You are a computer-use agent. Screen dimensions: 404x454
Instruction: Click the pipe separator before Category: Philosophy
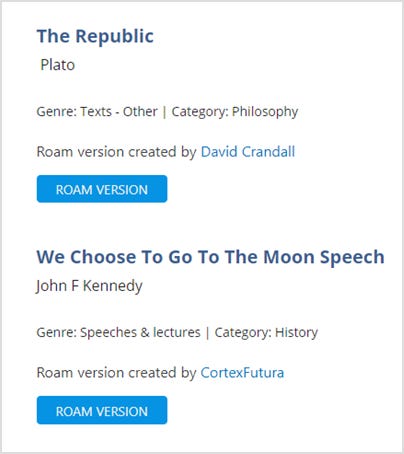pos(164,112)
